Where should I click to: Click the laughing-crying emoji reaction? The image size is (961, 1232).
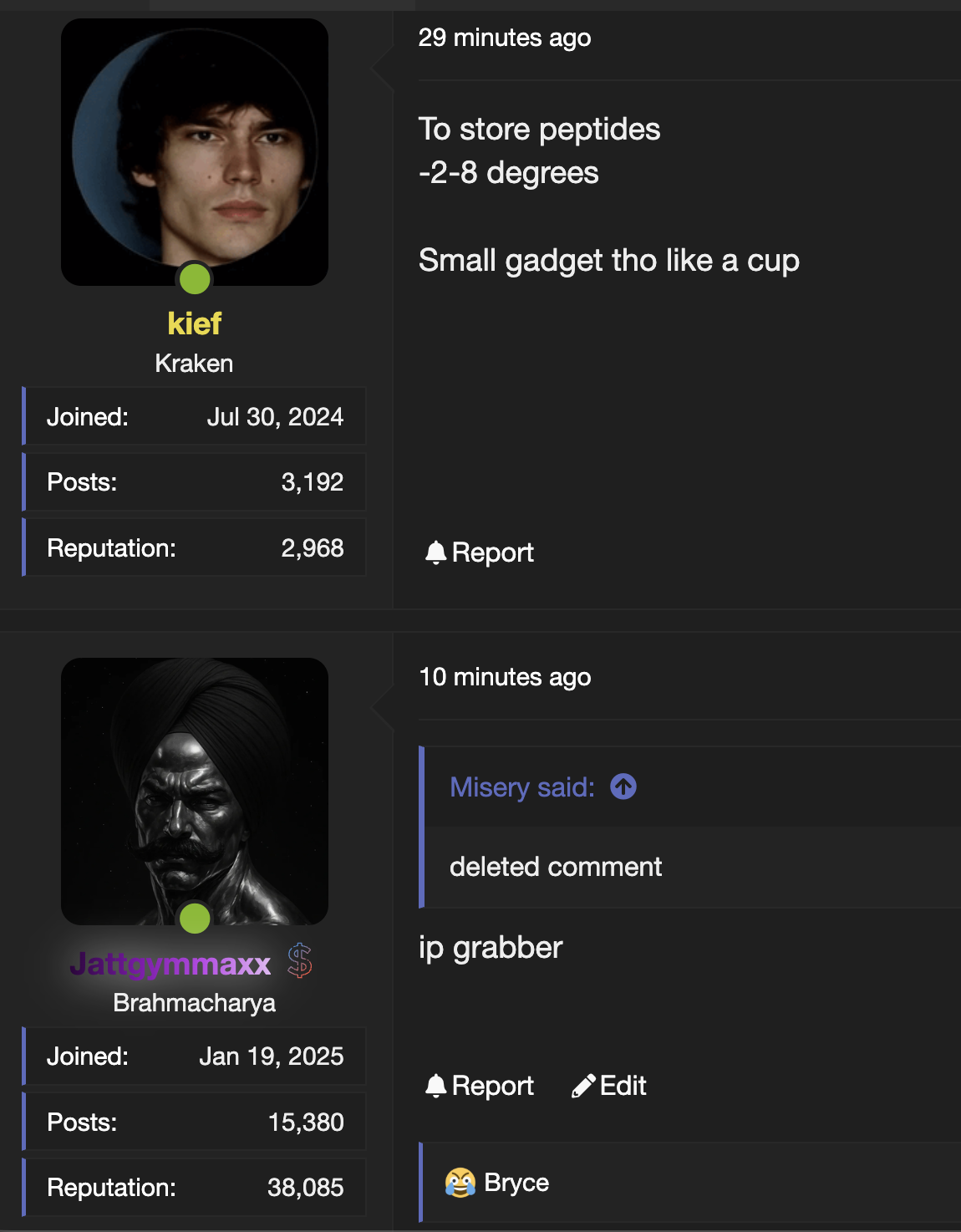pos(460,1183)
